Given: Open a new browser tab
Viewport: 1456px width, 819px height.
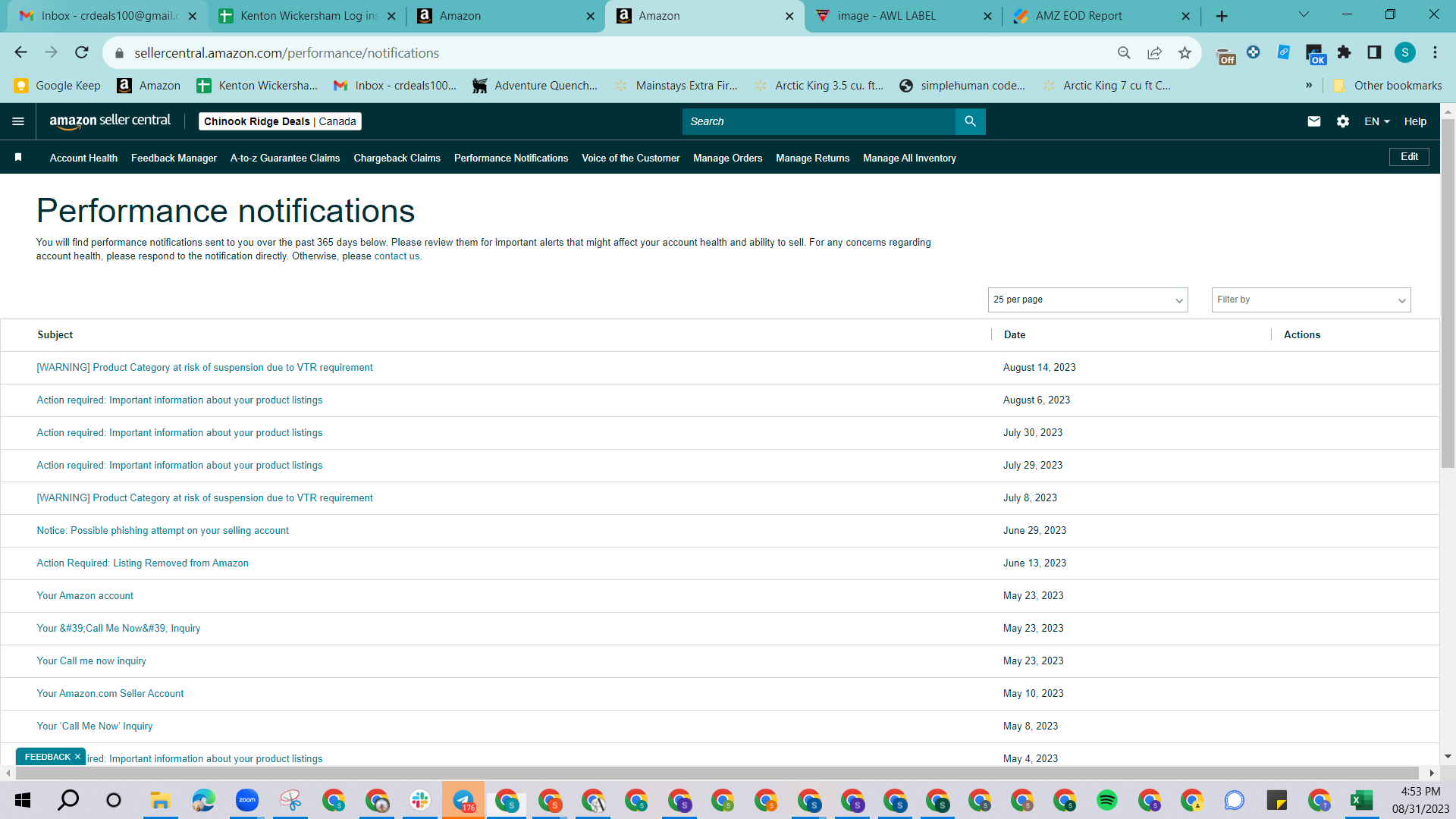Looking at the screenshot, I should tap(1222, 16).
